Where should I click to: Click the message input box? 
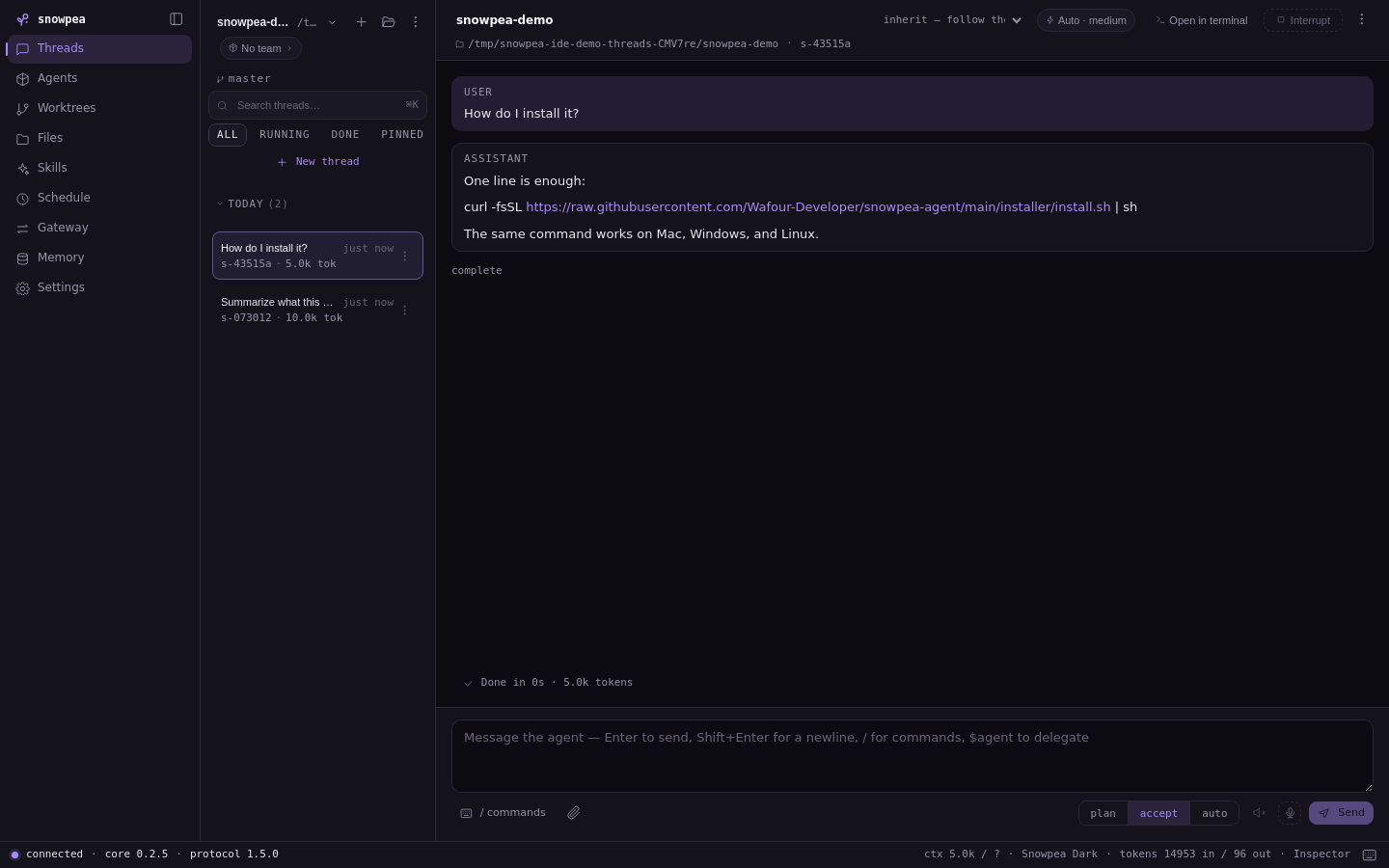click(912, 756)
